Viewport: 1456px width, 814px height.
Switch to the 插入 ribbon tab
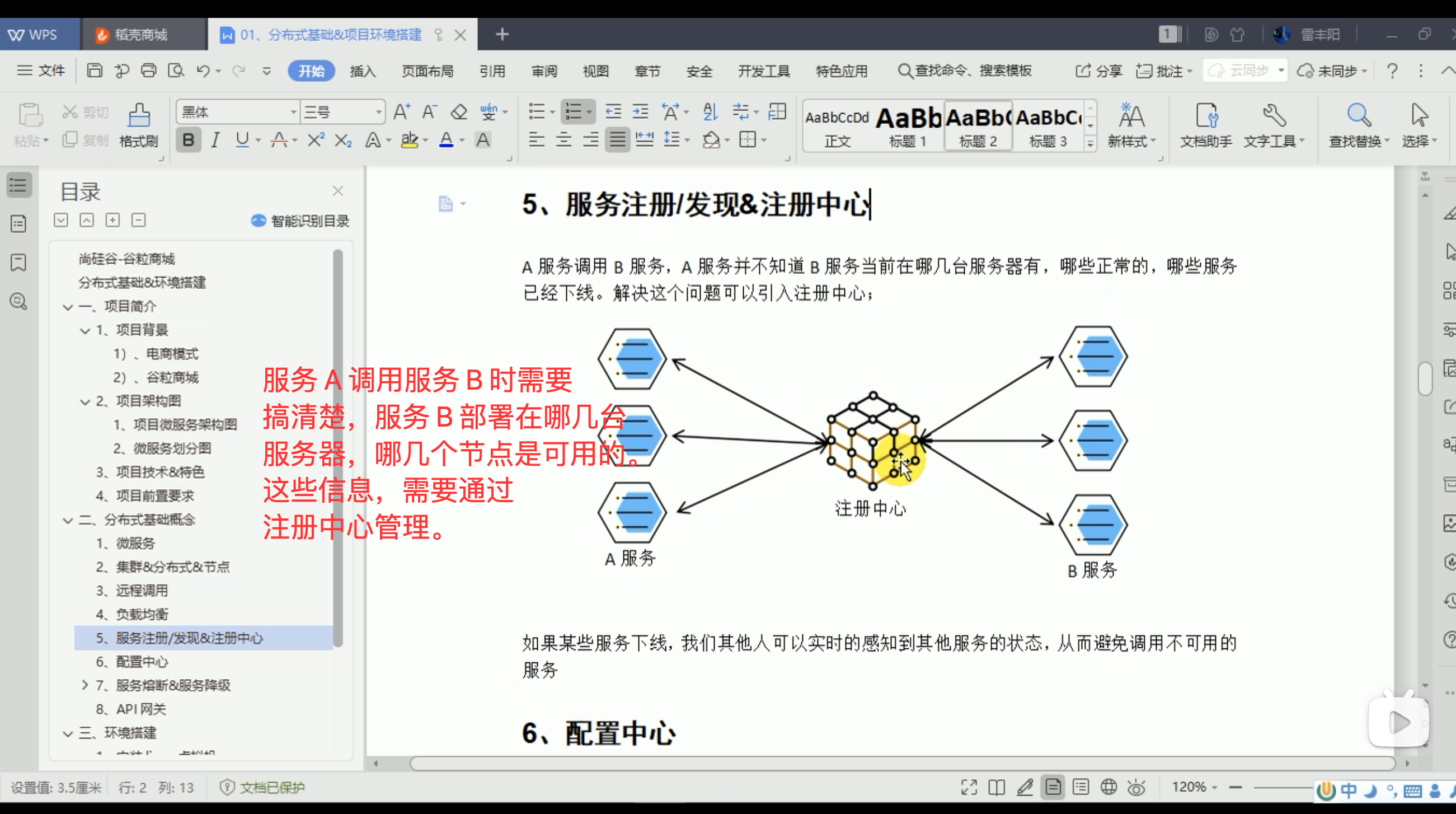click(x=362, y=71)
